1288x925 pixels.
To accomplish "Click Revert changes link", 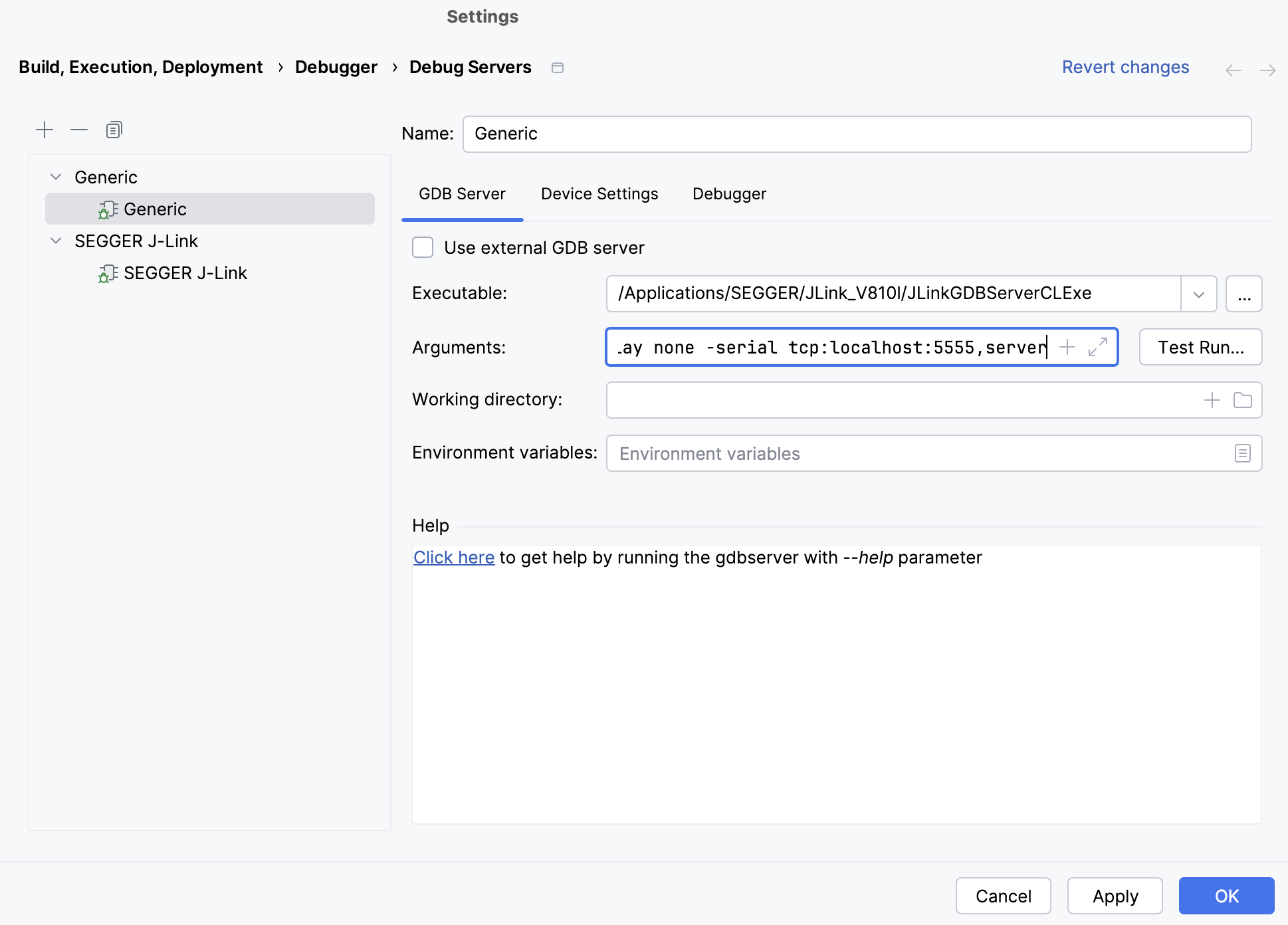I will pyautogui.click(x=1125, y=66).
